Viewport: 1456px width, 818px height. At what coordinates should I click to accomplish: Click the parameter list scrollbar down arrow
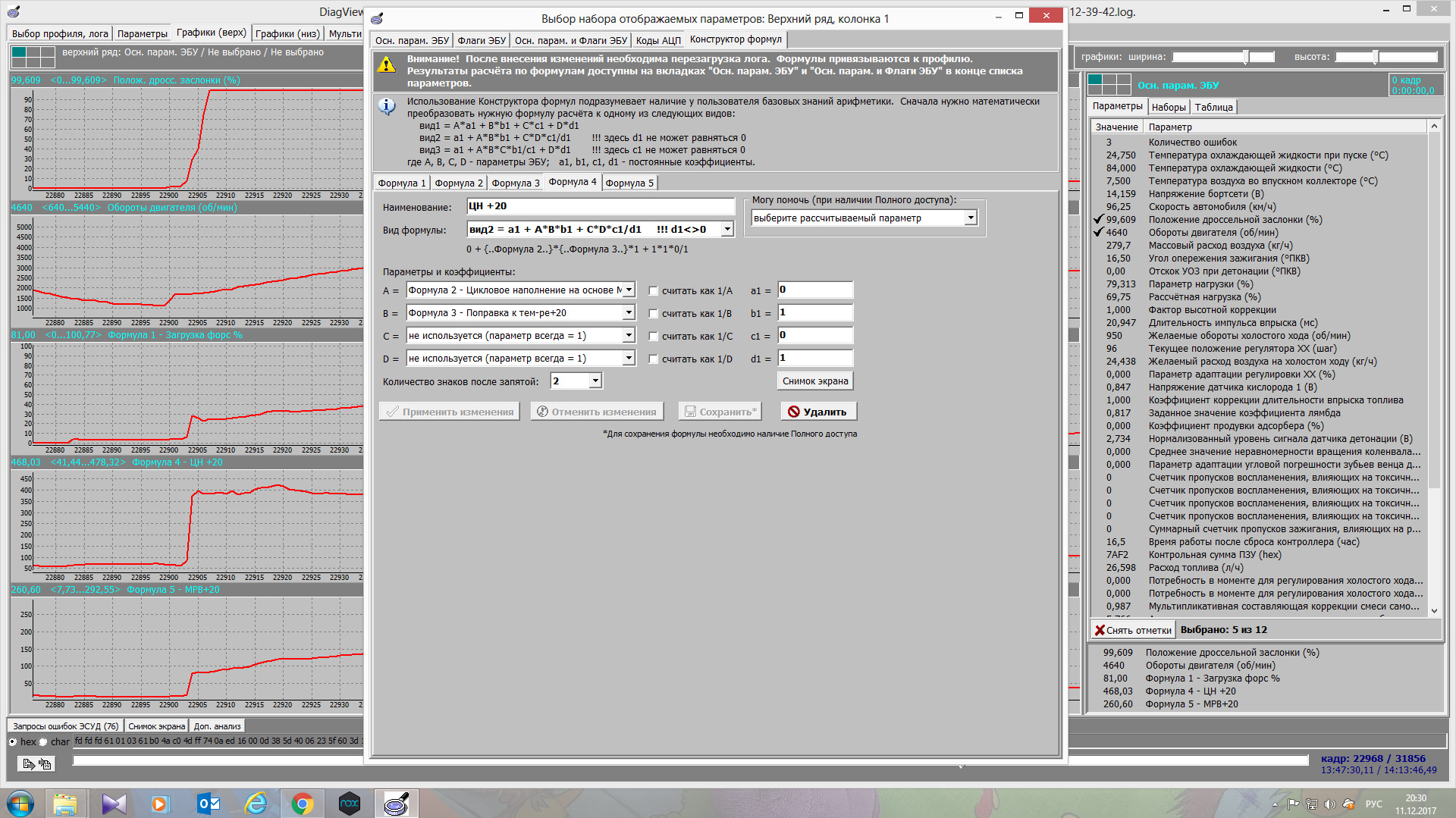point(1434,611)
